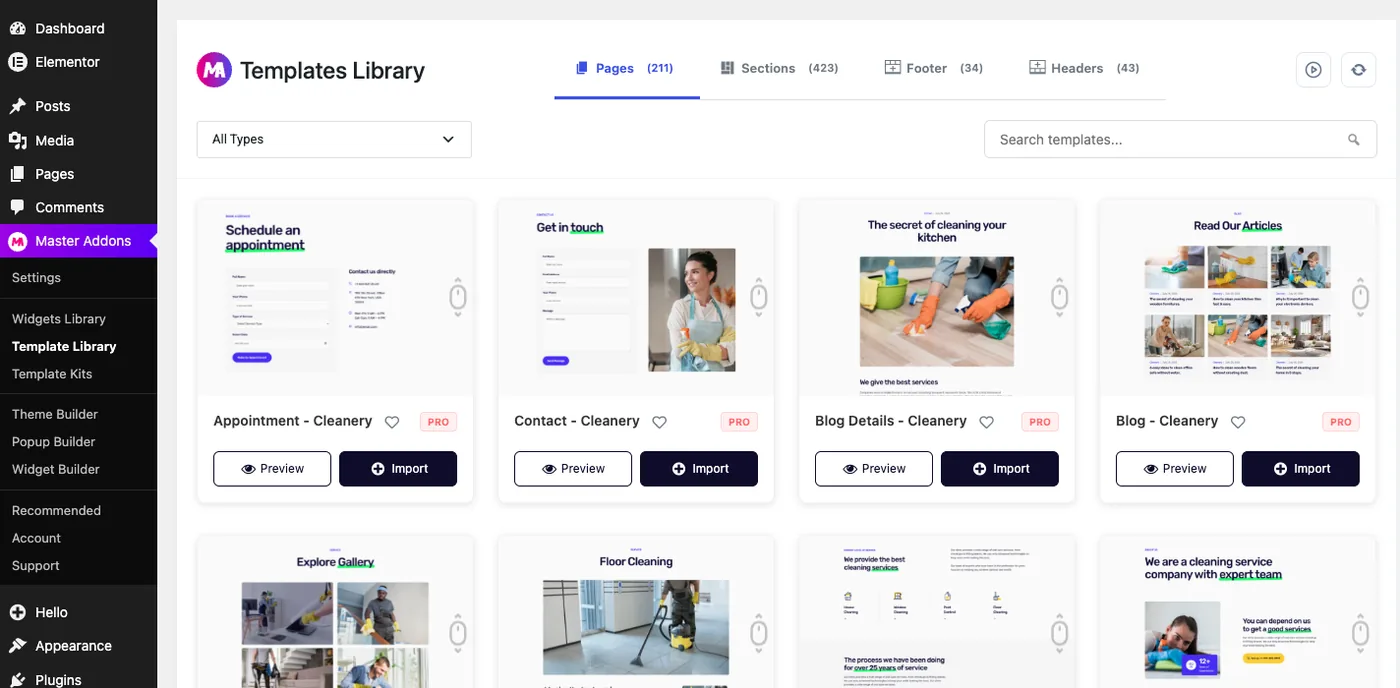Open the Read Our Articles thumbnail
This screenshot has width=1400, height=688.
[x=1238, y=297]
